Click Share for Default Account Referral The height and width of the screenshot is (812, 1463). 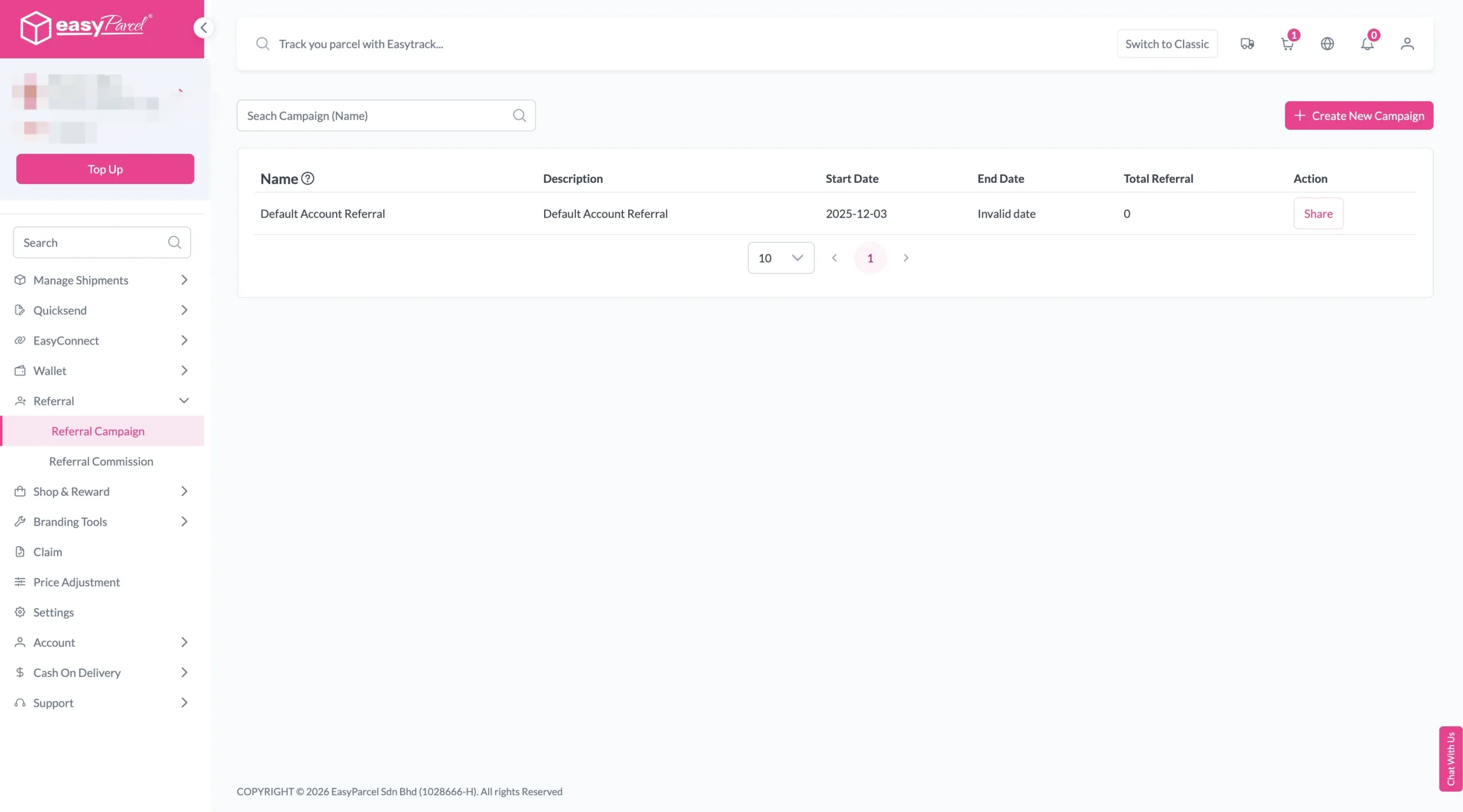click(x=1318, y=214)
